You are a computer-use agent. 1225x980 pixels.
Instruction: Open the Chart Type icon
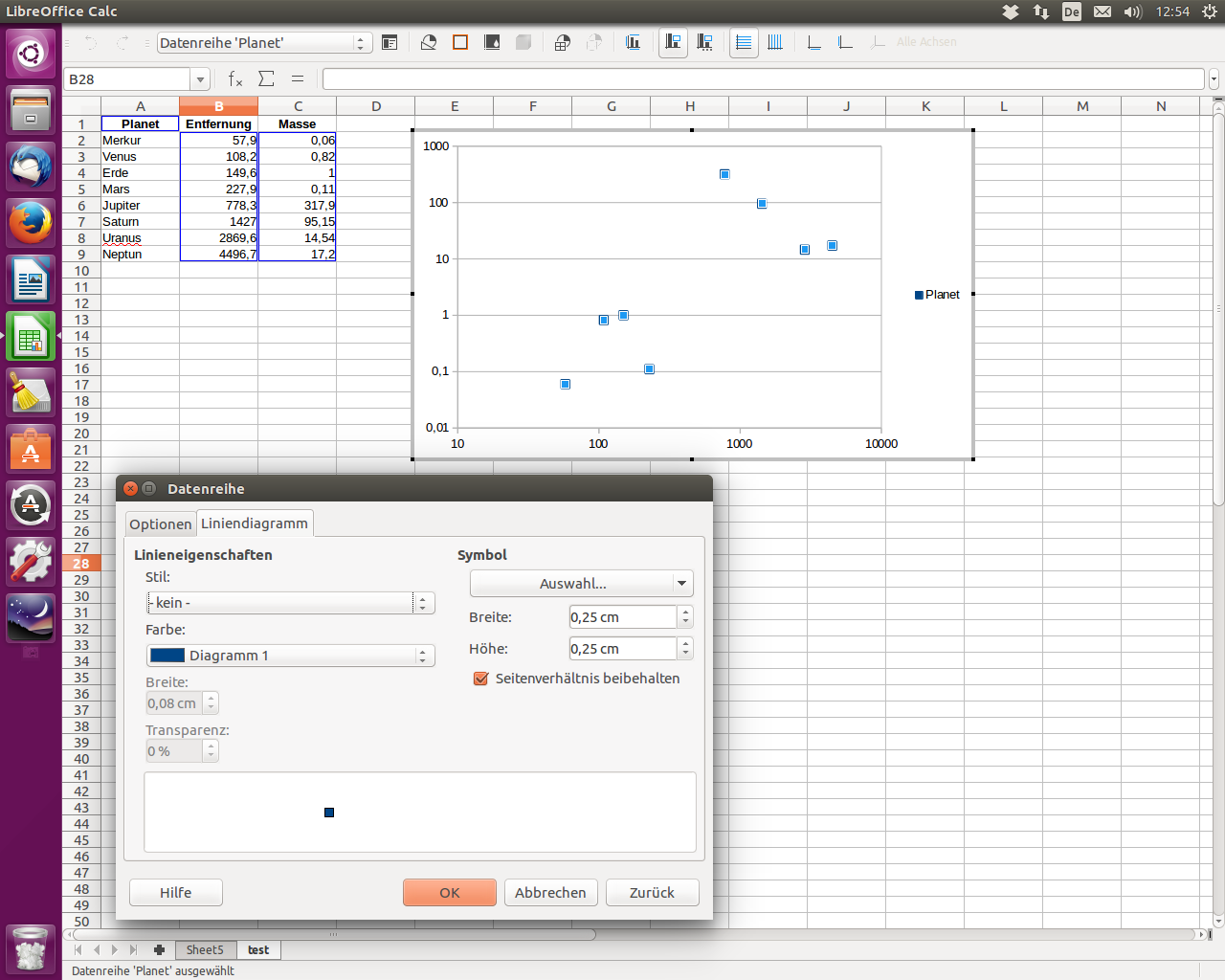pyautogui.click(x=429, y=42)
